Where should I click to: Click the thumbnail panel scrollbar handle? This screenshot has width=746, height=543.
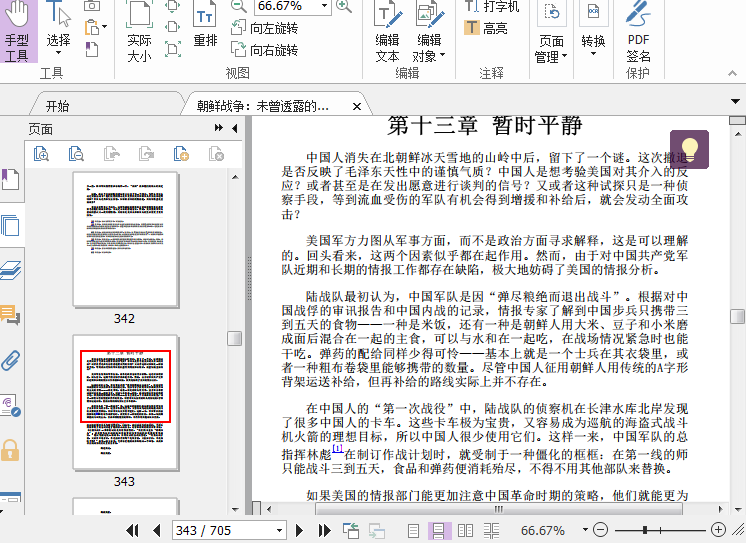(x=235, y=338)
